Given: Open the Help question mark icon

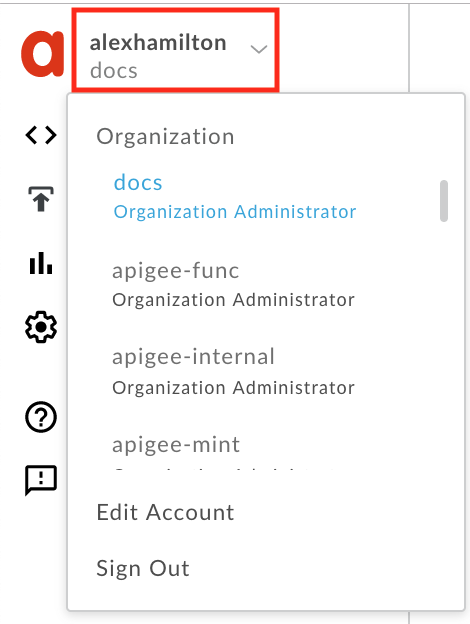Looking at the screenshot, I should (x=41, y=417).
